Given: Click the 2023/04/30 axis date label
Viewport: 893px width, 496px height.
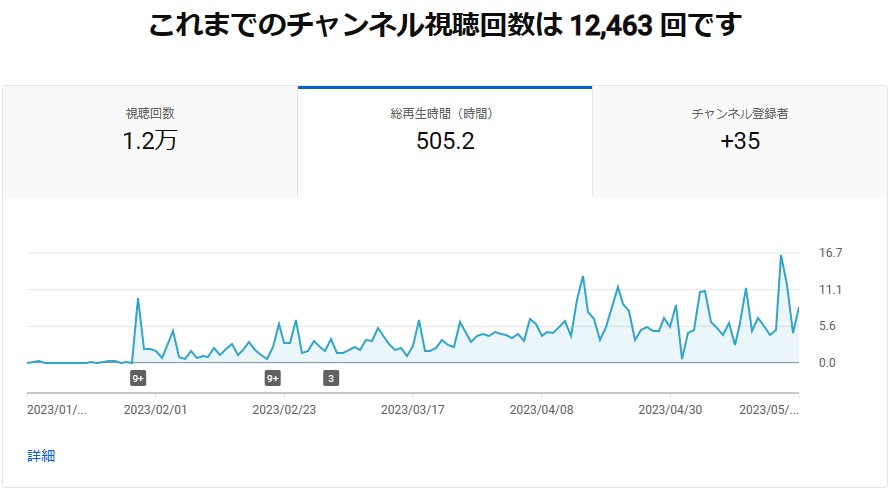Looking at the screenshot, I should coord(670,410).
